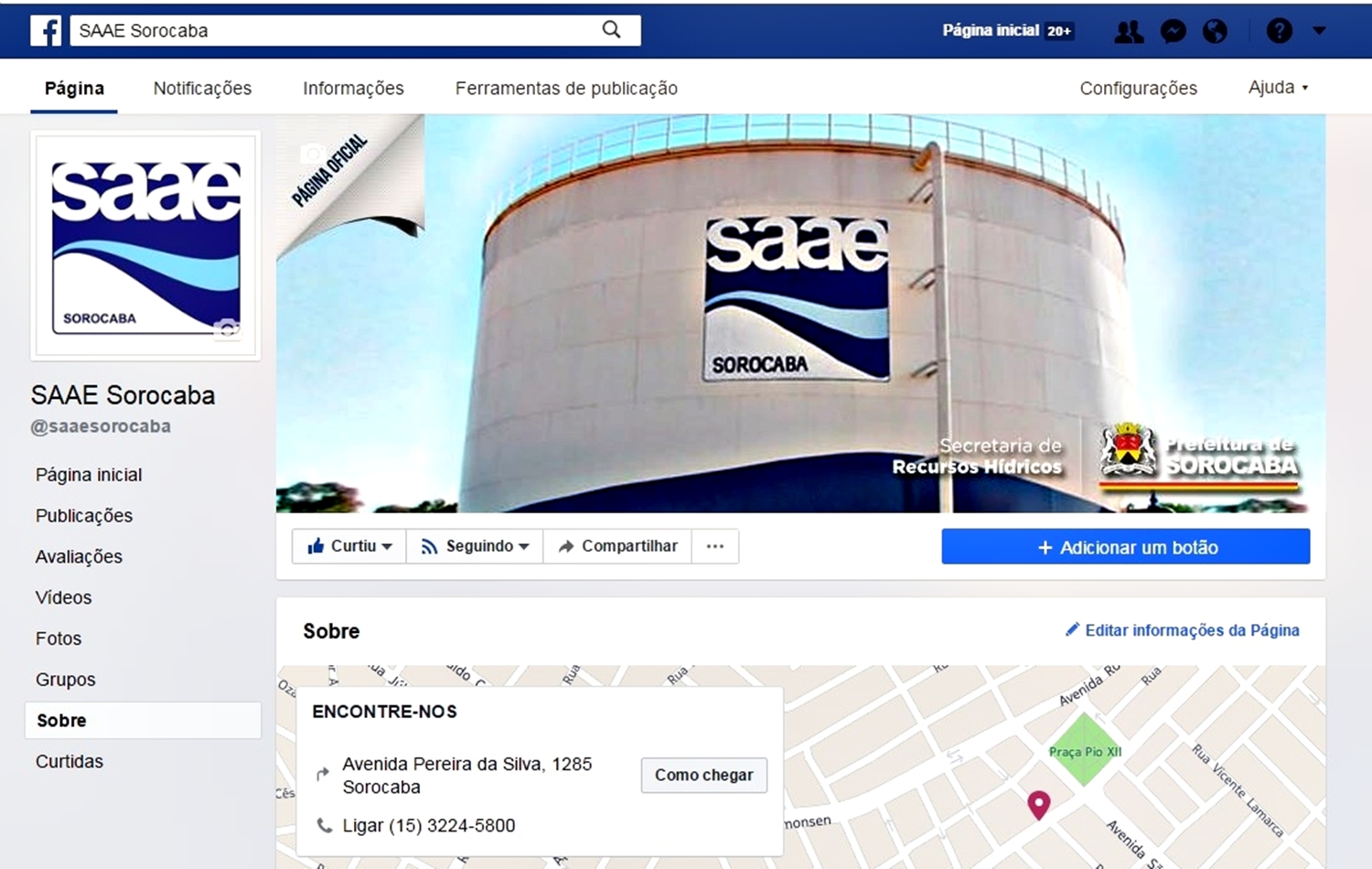Click the Como chegar button
This screenshot has height=869, width=1372.
pyautogui.click(x=703, y=775)
